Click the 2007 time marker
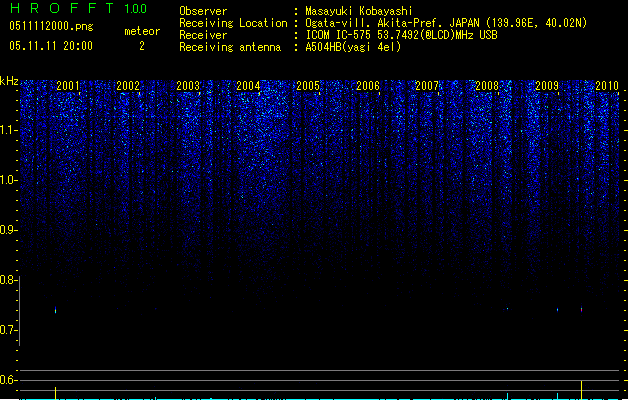This screenshot has height=400, width=629. click(427, 85)
